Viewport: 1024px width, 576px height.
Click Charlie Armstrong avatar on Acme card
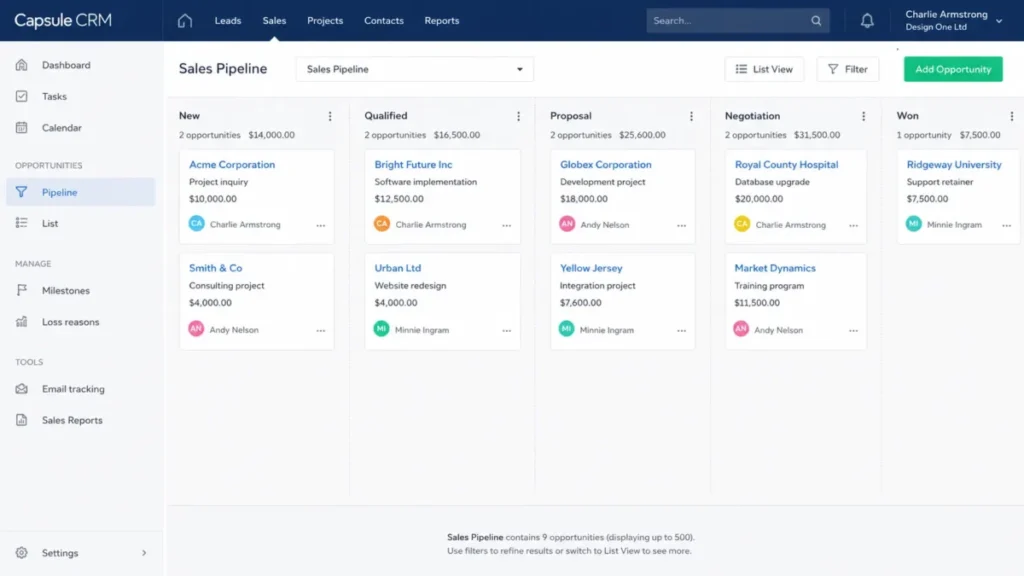pos(197,223)
